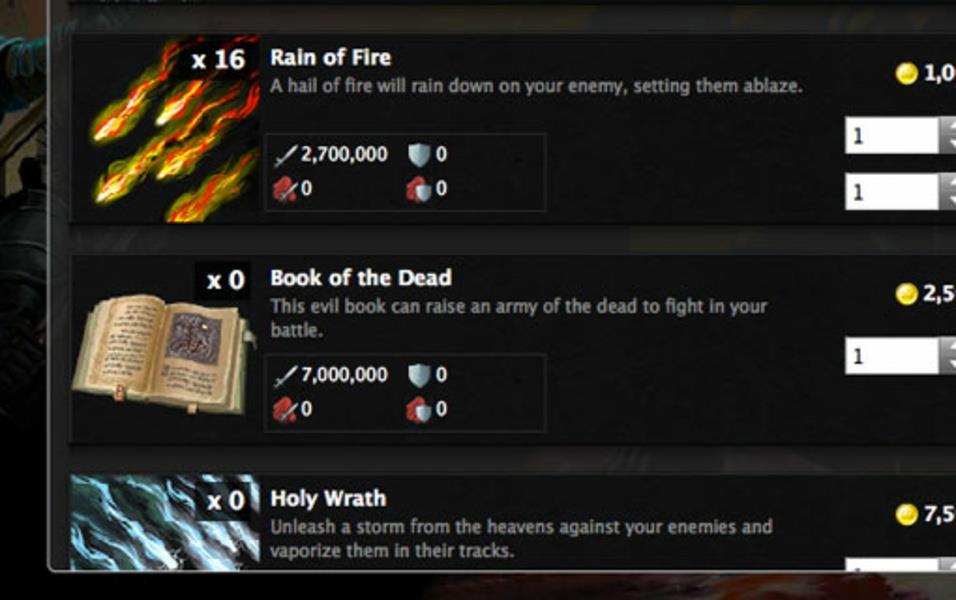Click Rain of Fire sword attack icon
The height and width of the screenshot is (600, 956).
coord(285,155)
